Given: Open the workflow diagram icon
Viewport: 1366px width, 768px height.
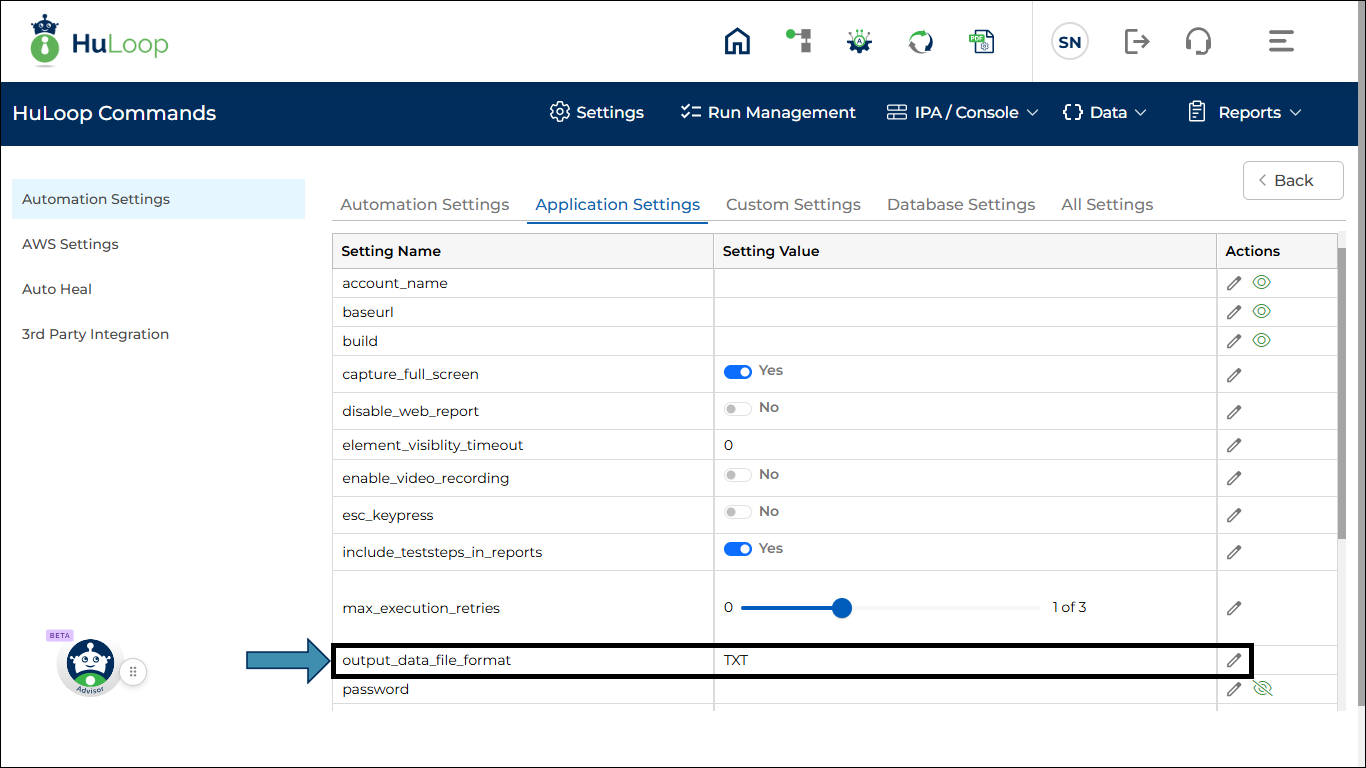Looking at the screenshot, I should (x=798, y=41).
